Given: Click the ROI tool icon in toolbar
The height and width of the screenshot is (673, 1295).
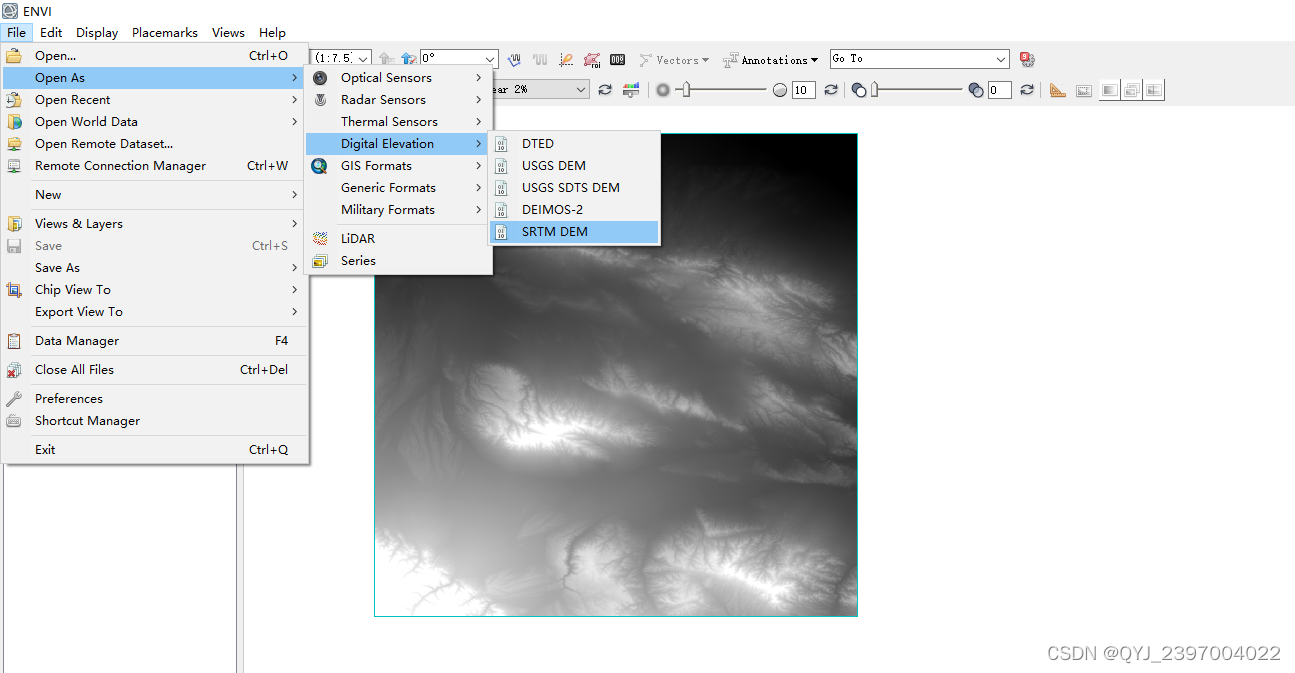Looking at the screenshot, I should [592, 60].
